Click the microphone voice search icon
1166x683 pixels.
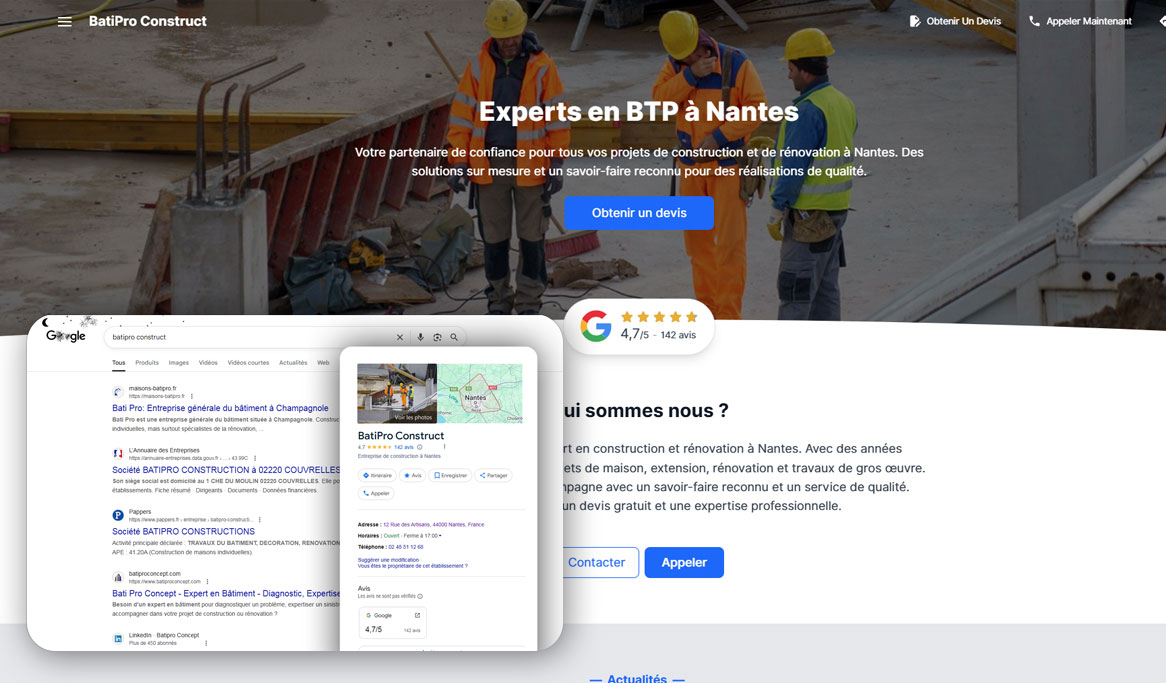click(420, 338)
